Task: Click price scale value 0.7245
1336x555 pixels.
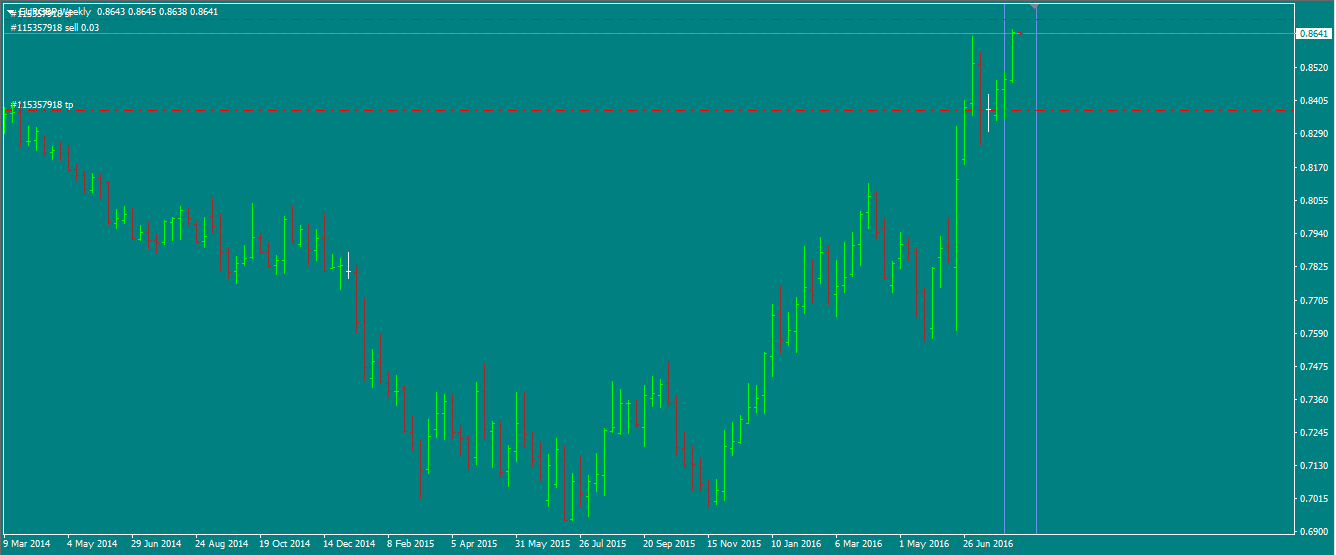Action: click(1313, 433)
